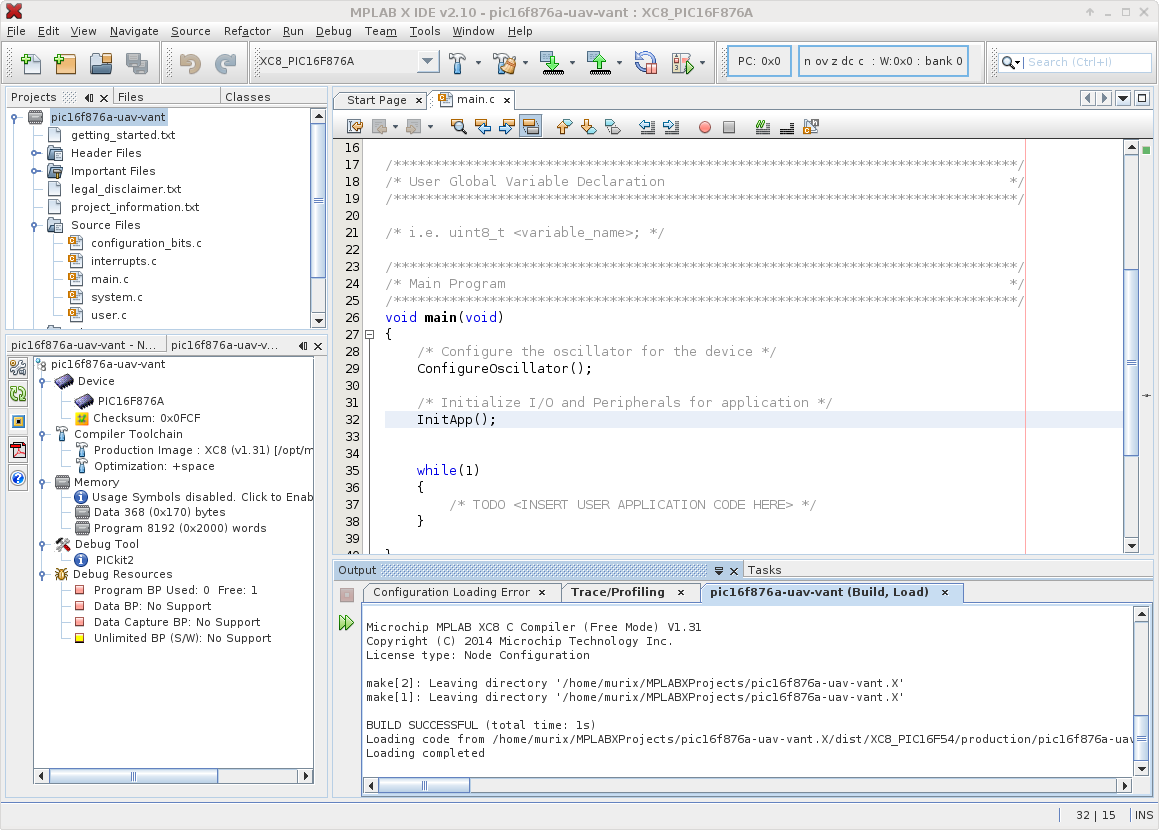
Task: Collapse Source Files tree node
Action: (x=34, y=225)
